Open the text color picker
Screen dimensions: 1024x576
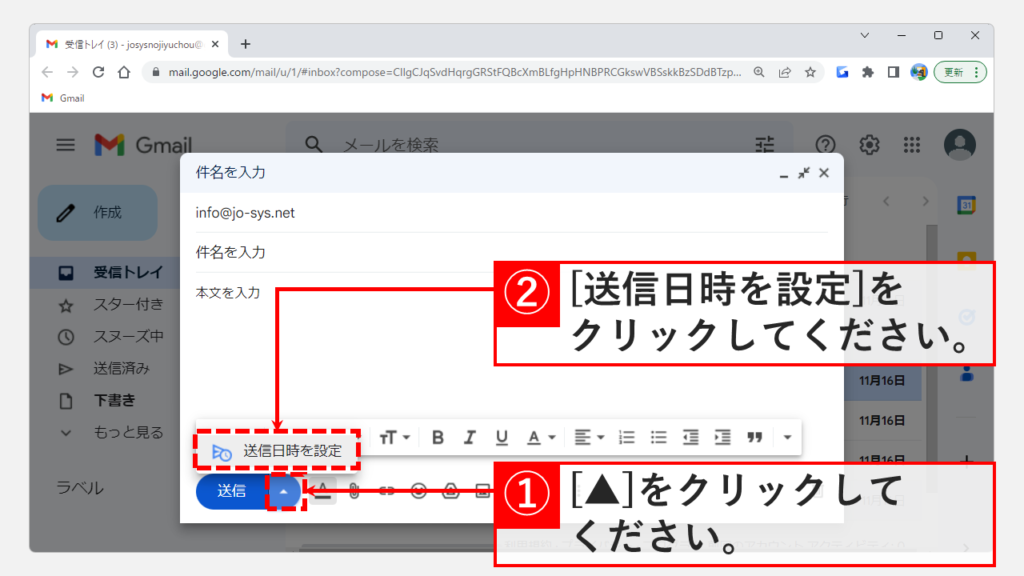(x=541, y=438)
